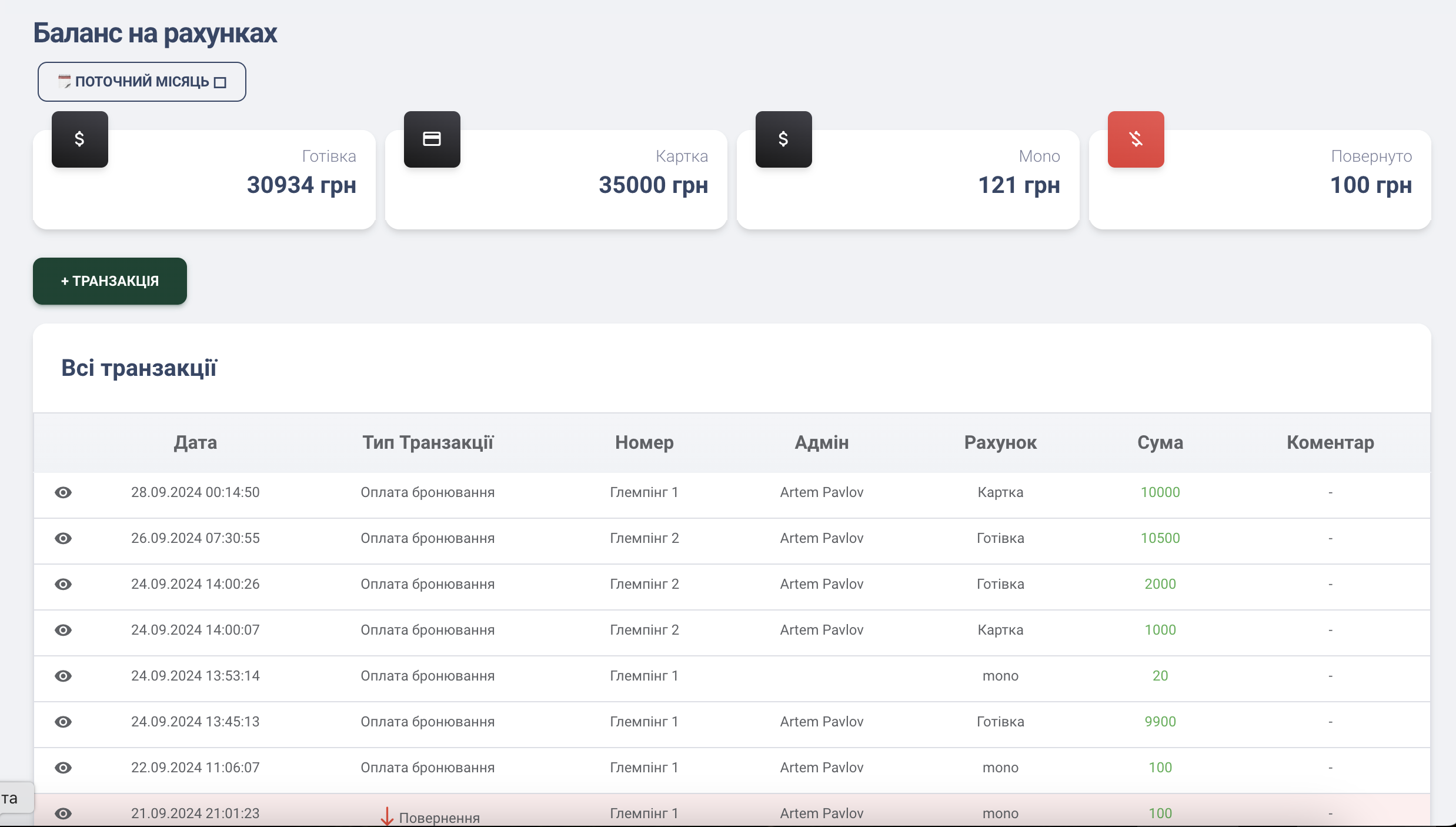The image size is (1456, 827).
Task: Click the red Повернуто refund icon
Action: coord(1136,139)
